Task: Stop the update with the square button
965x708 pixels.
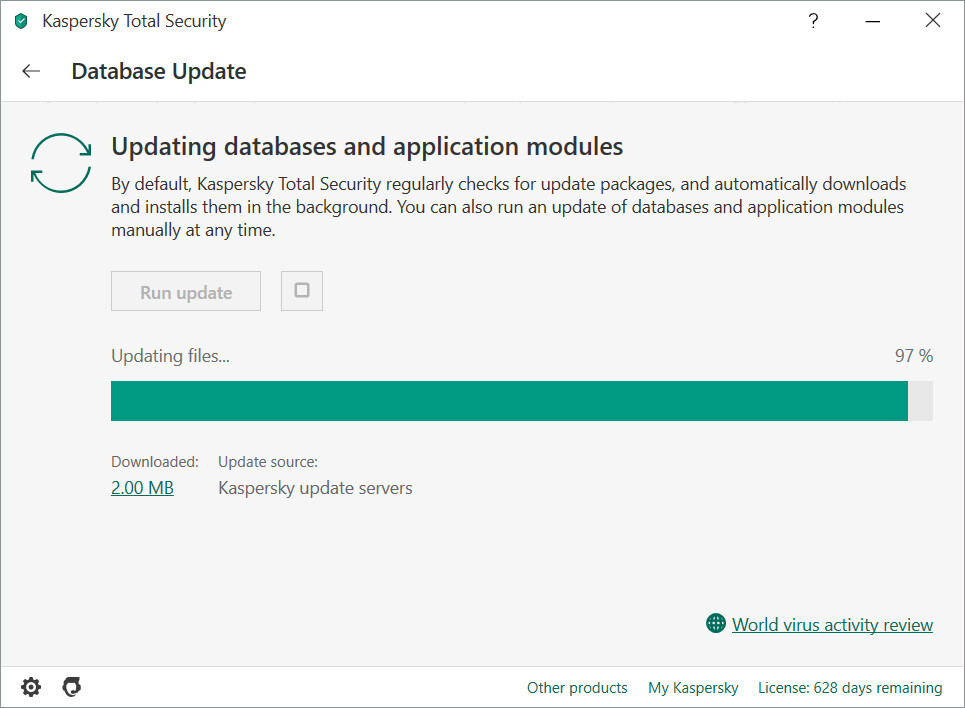Action: coord(302,291)
